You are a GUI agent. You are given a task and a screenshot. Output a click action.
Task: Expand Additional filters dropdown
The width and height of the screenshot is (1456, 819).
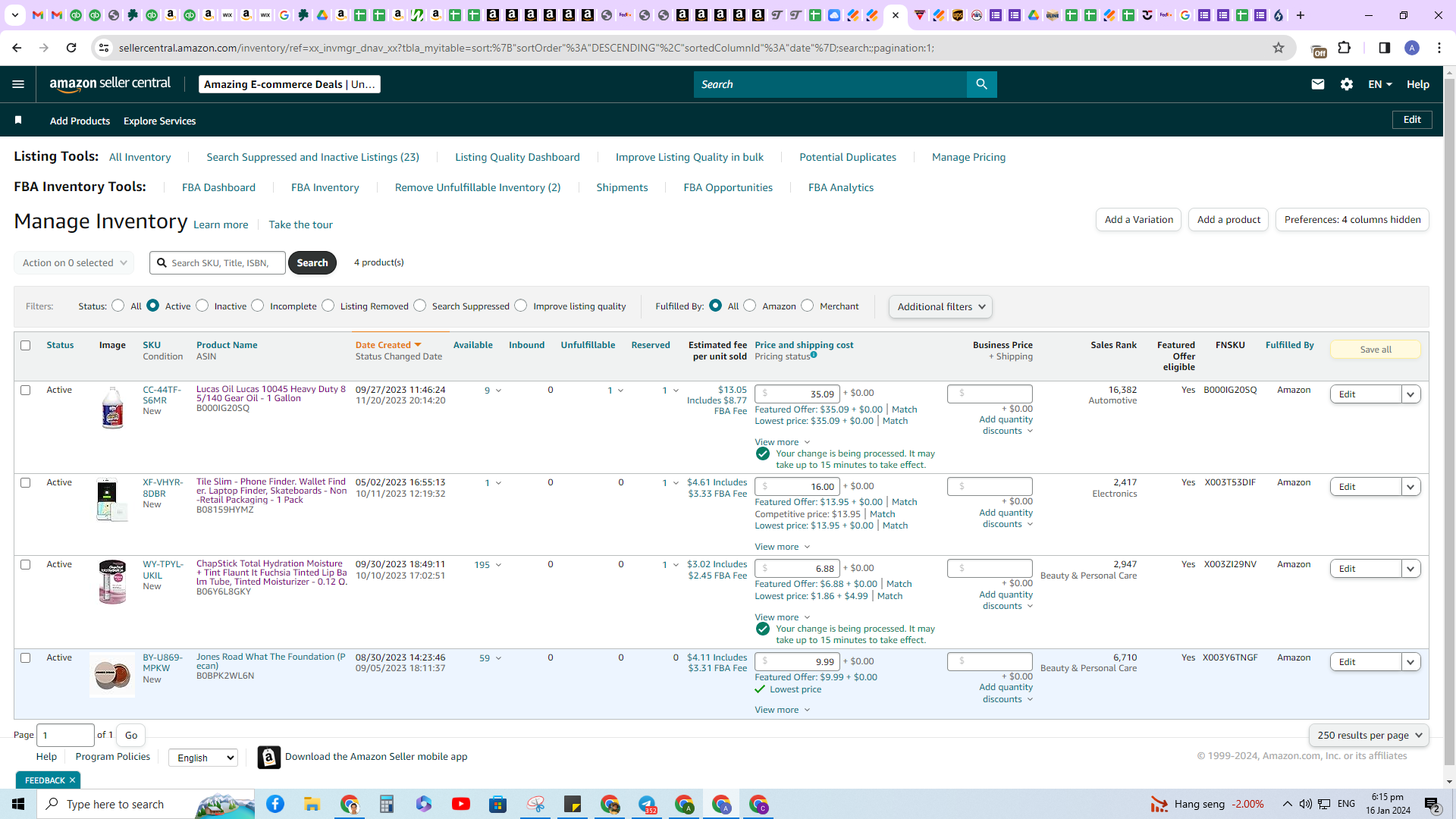940,306
